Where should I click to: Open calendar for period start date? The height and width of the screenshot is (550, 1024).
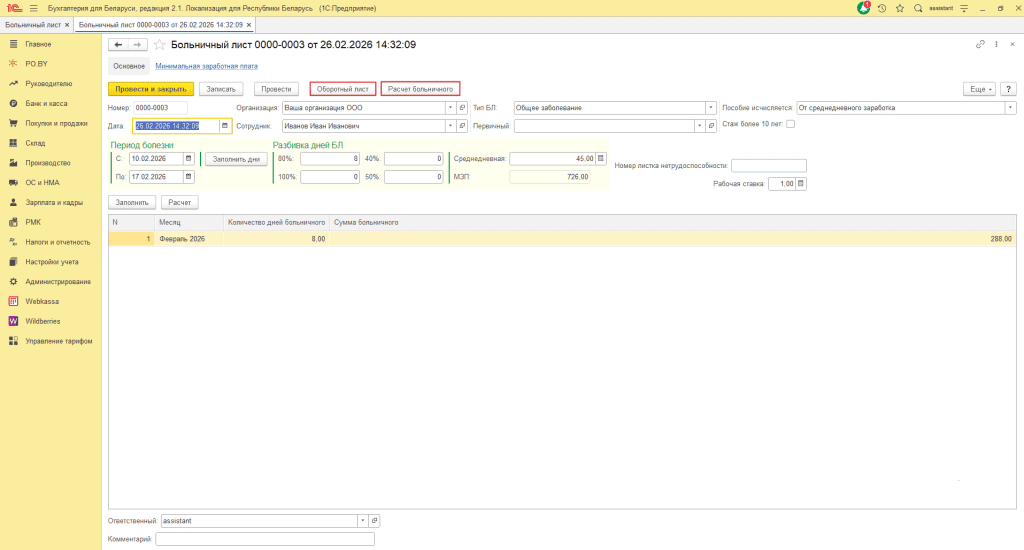coord(188,158)
